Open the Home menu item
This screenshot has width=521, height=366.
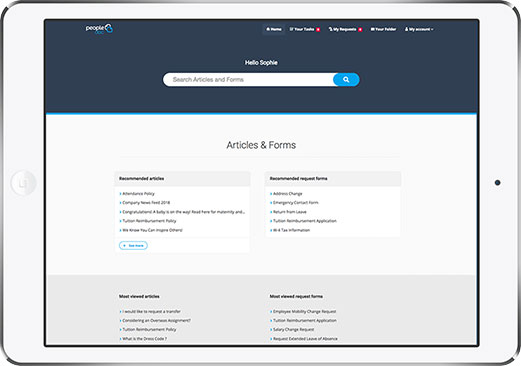click(274, 29)
